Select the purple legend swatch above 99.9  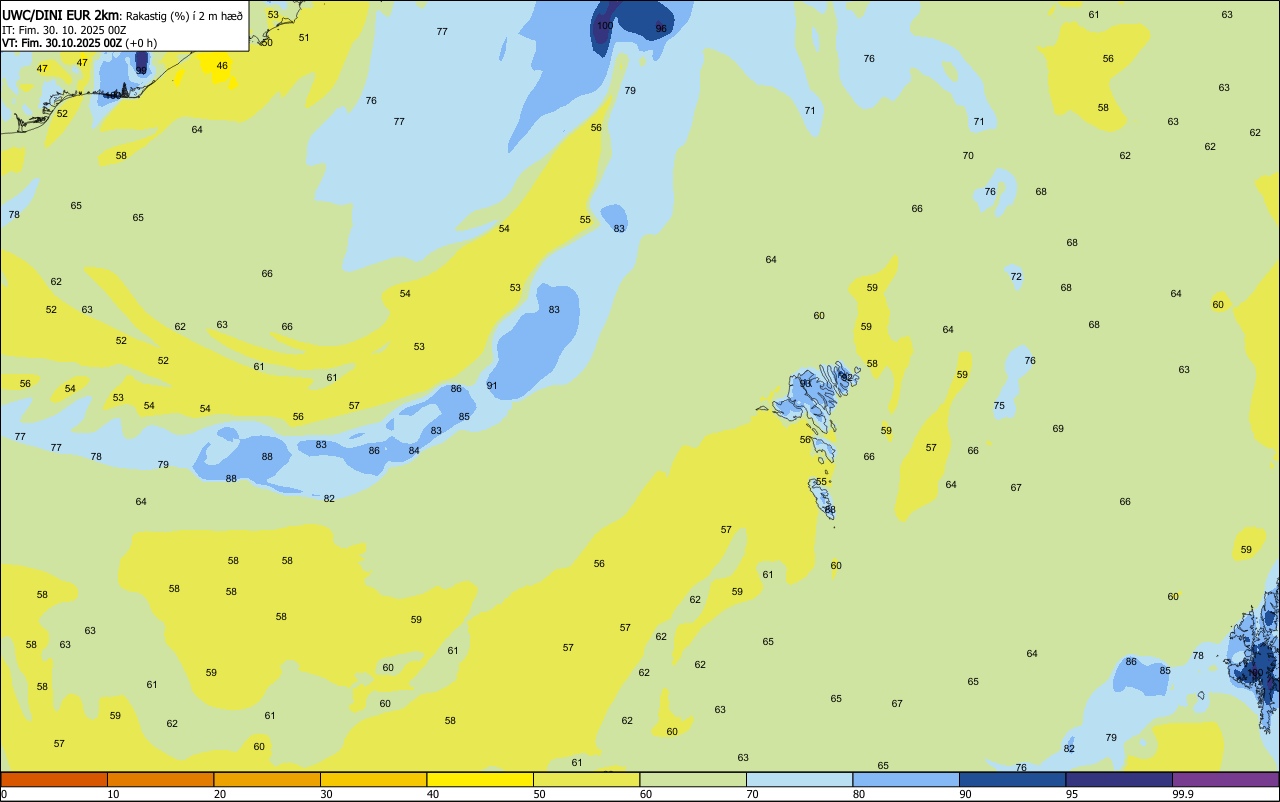1225,779
